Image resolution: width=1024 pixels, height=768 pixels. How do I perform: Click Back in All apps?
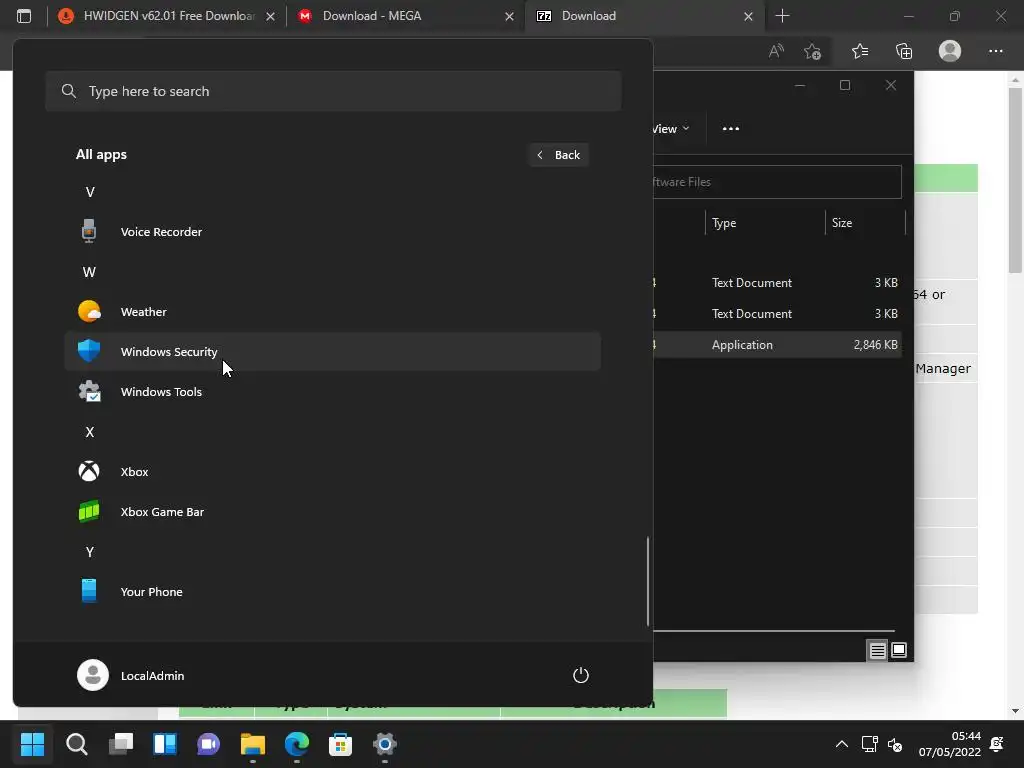558,155
